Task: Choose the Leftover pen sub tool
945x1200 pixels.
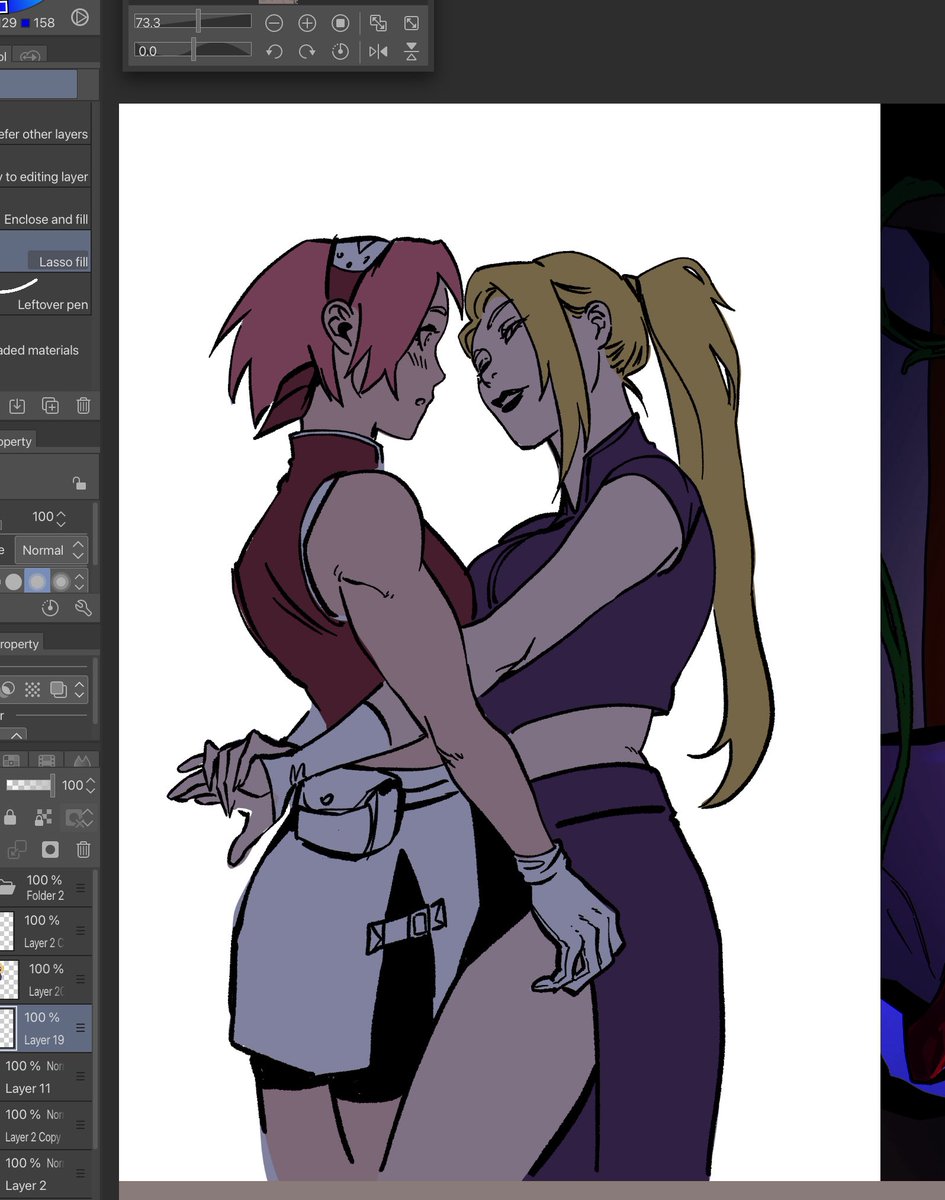Action: 50,305
